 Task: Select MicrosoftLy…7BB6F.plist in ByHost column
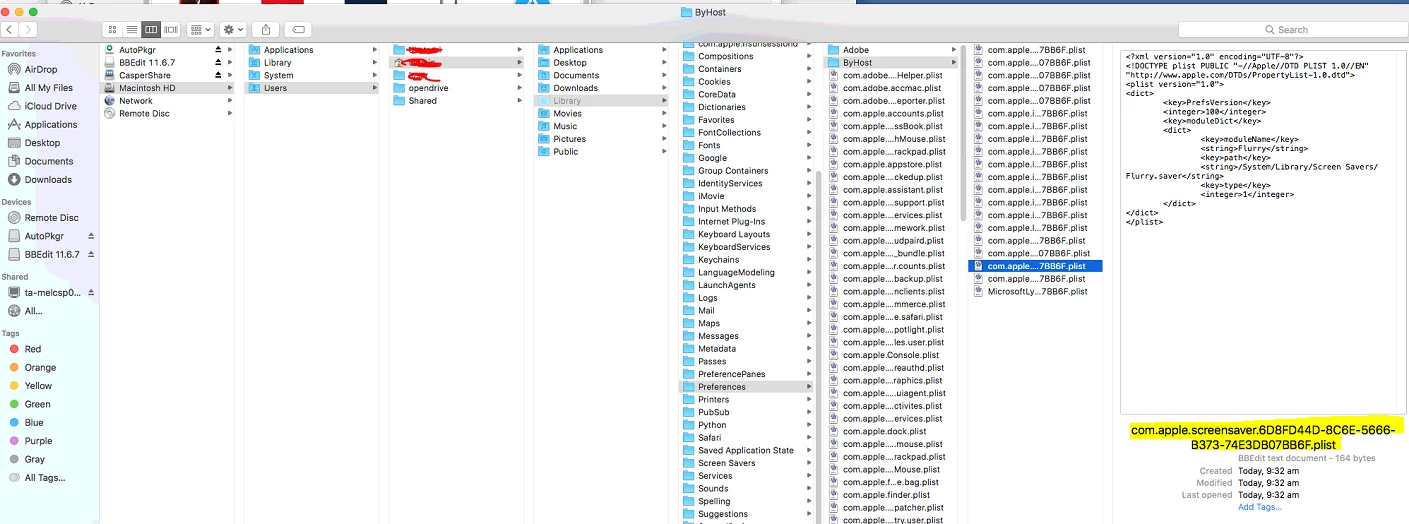click(x=1036, y=292)
